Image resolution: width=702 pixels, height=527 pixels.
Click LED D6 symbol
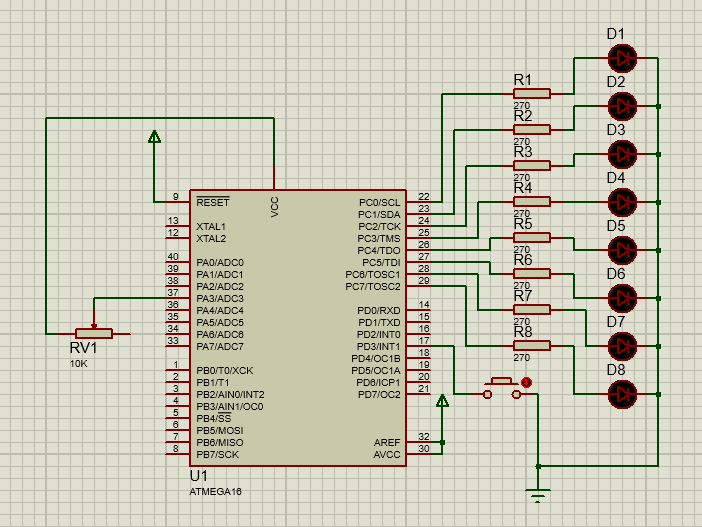click(622, 298)
